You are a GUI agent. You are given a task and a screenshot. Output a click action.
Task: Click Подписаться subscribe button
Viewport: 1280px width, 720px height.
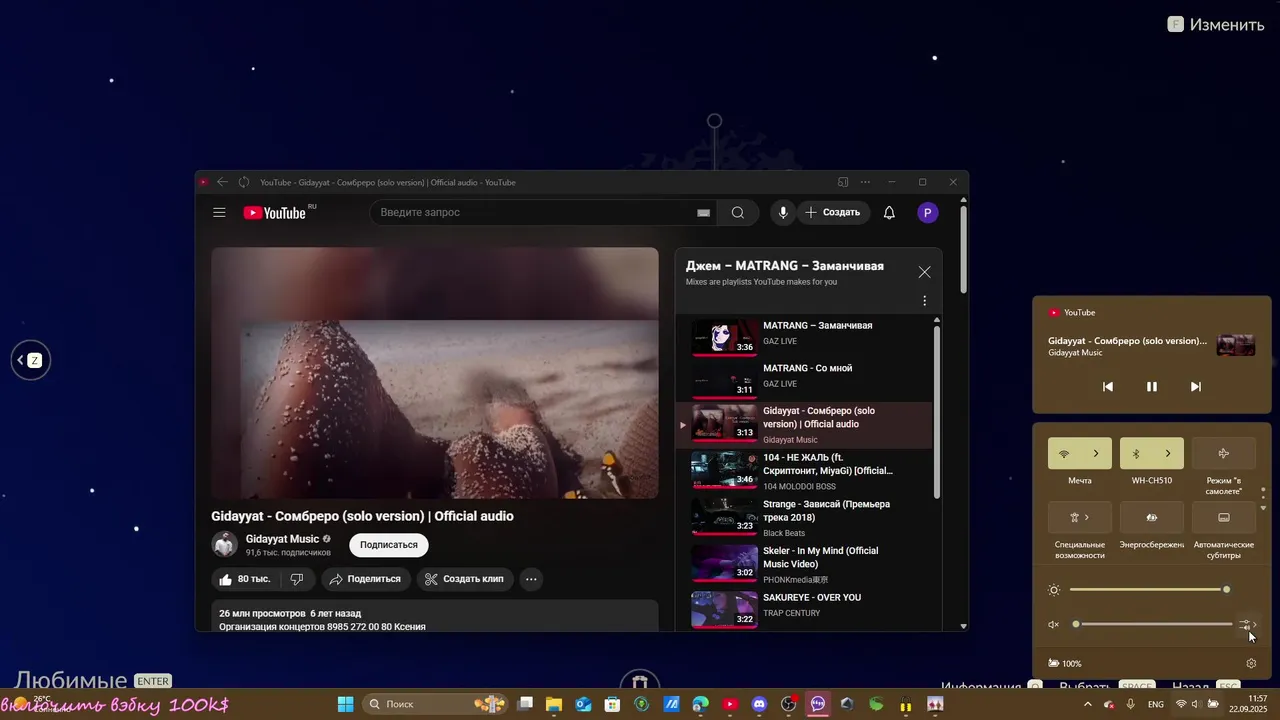(x=389, y=545)
